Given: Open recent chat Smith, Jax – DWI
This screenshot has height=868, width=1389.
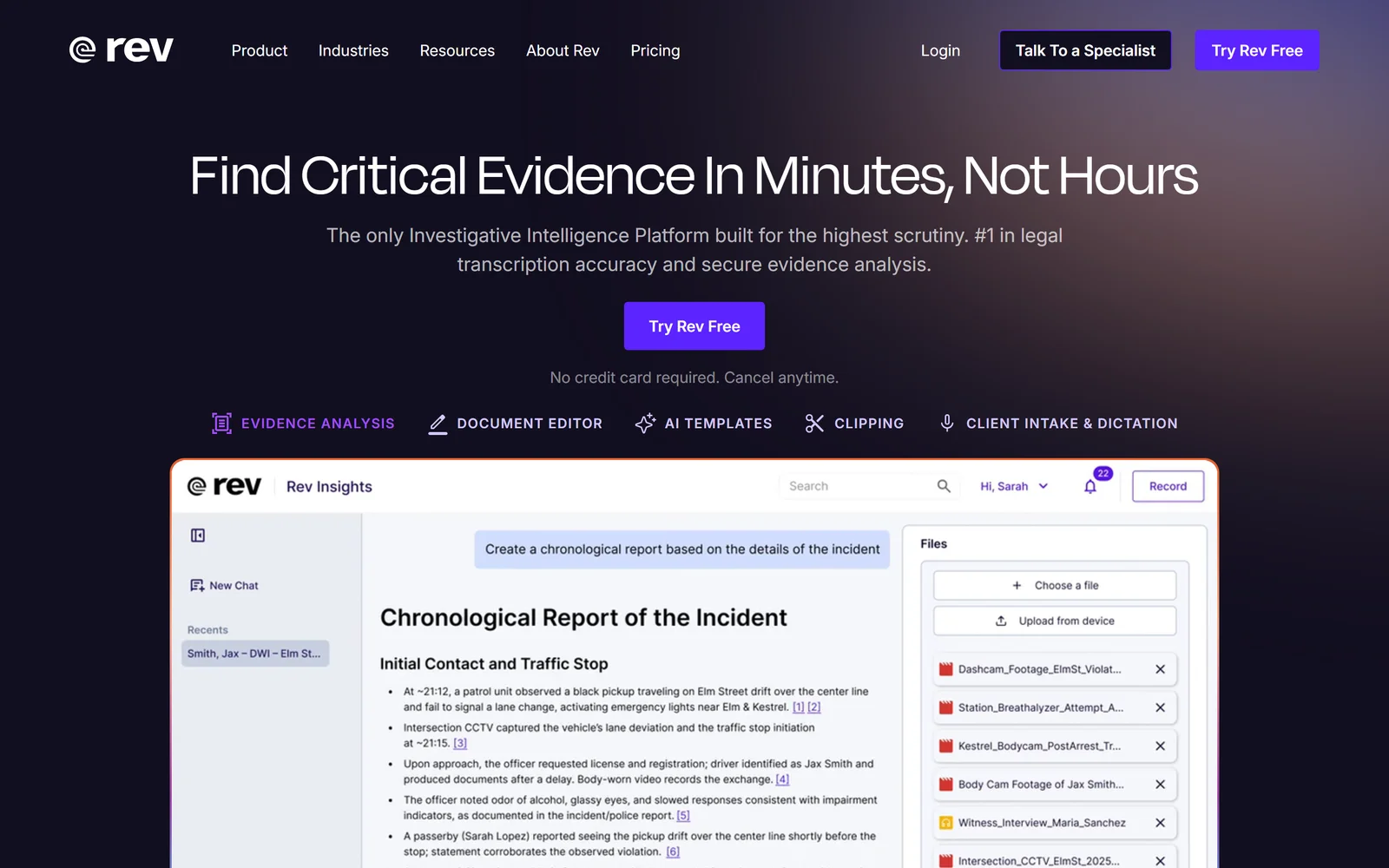Looking at the screenshot, I should coord(255,654).
